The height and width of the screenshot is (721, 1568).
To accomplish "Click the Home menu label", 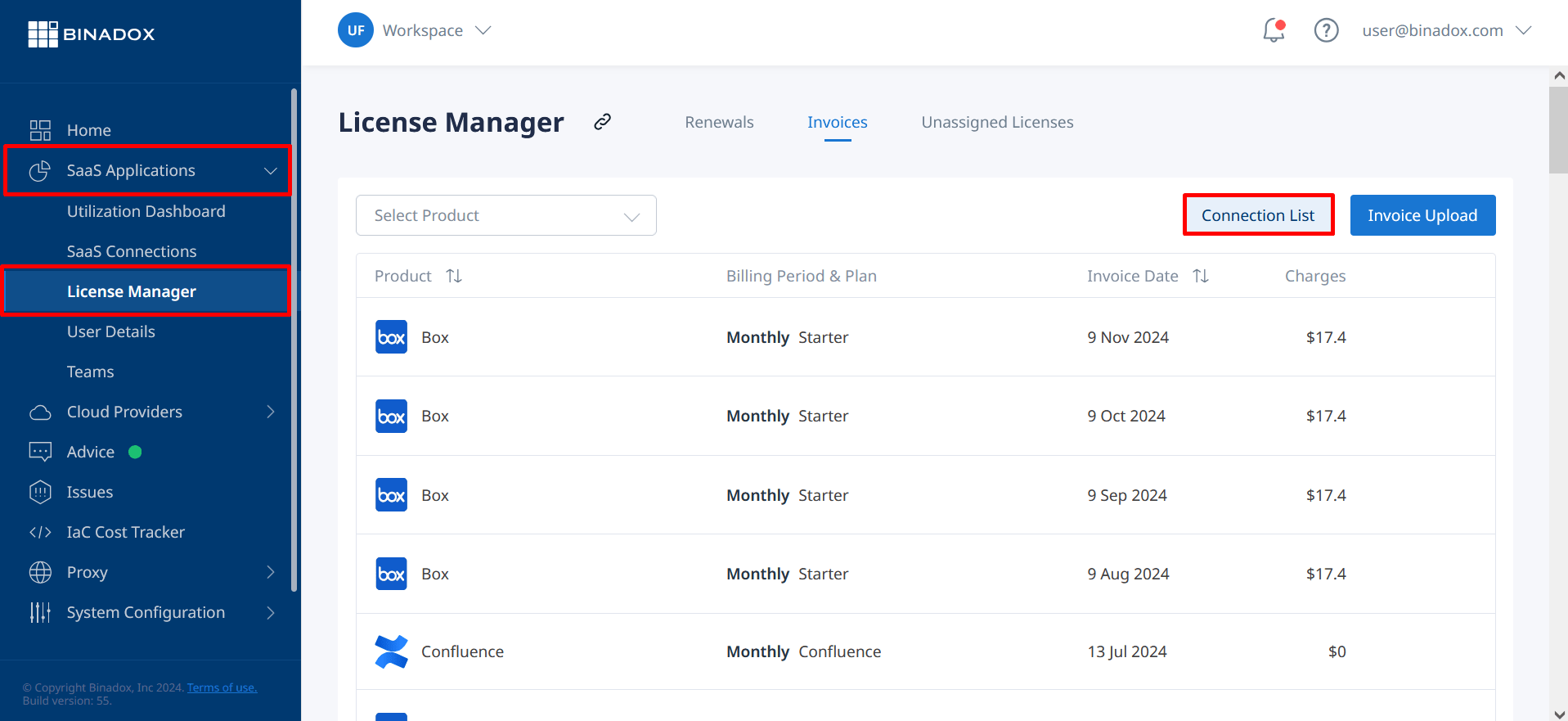I will click(x=89, y=130).
